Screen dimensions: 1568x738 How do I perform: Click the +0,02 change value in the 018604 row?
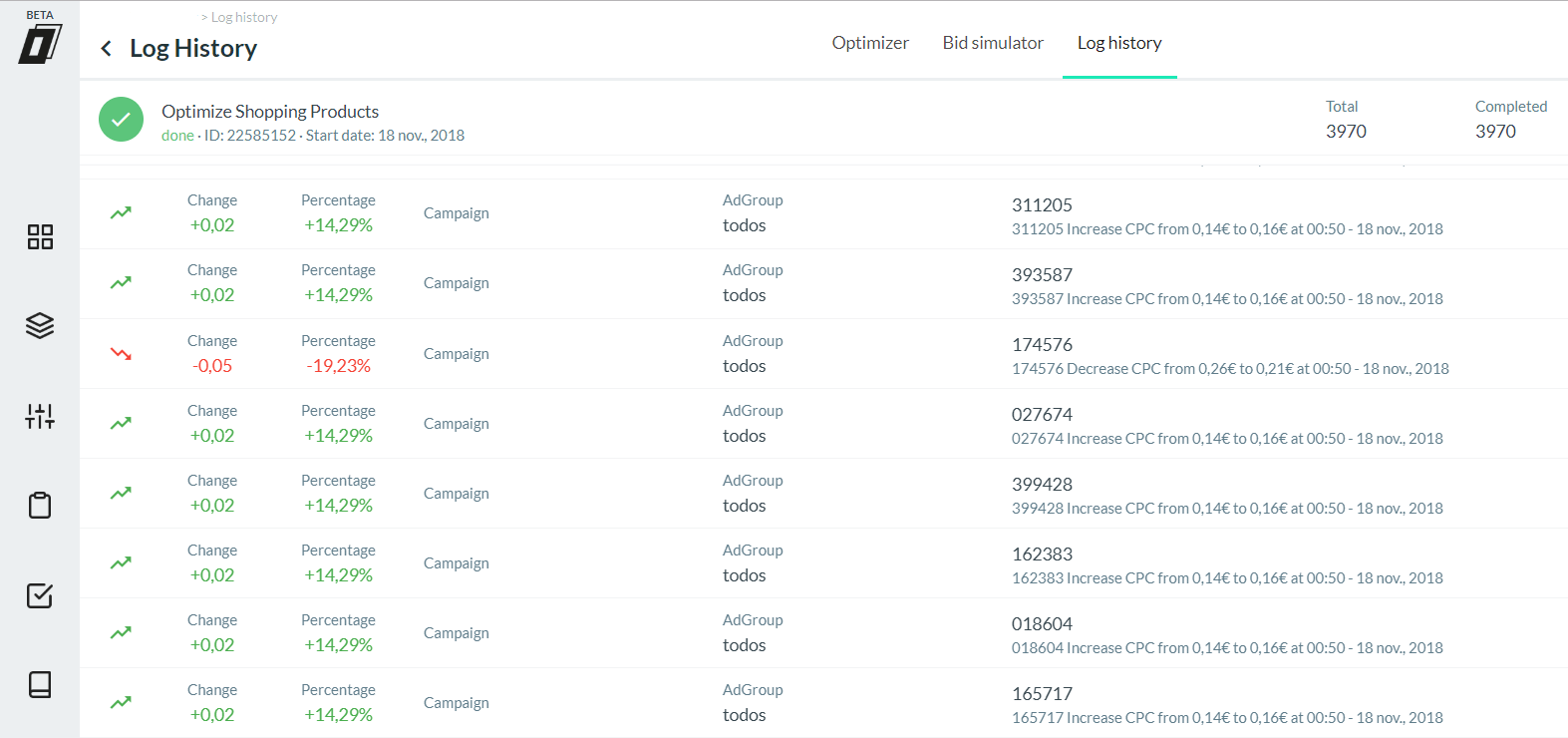pos(212,645)
